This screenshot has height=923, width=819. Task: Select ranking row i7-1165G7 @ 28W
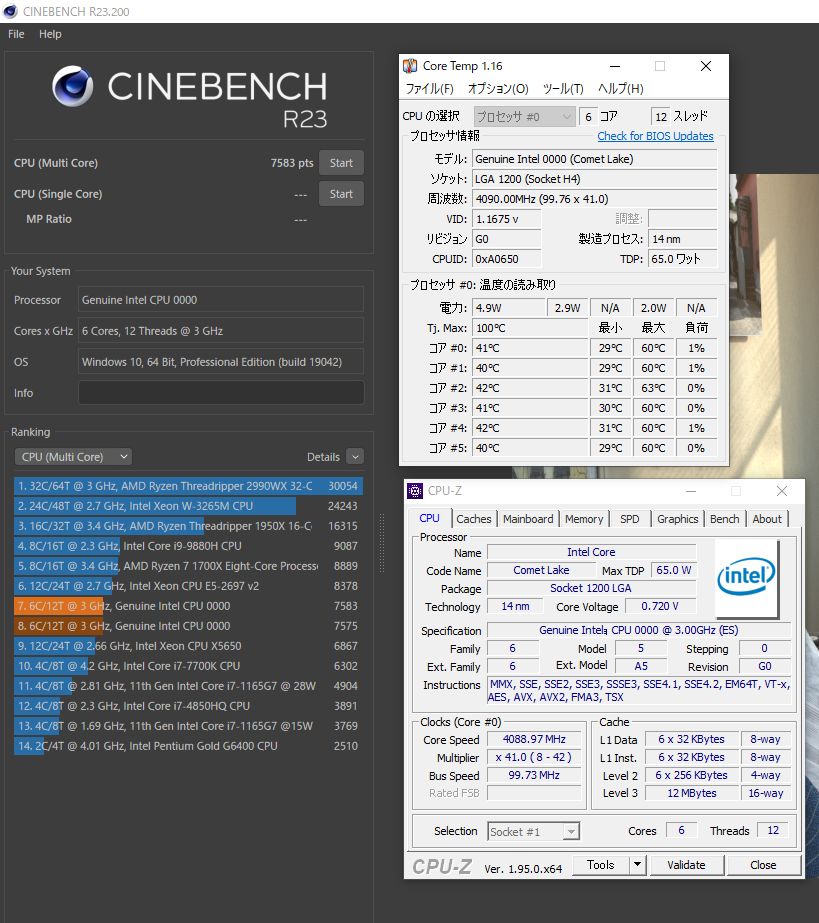188,686
